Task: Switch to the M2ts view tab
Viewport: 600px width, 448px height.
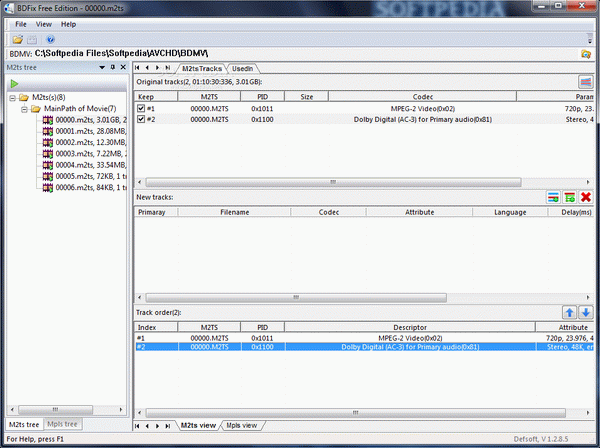Action: (199, 425)
